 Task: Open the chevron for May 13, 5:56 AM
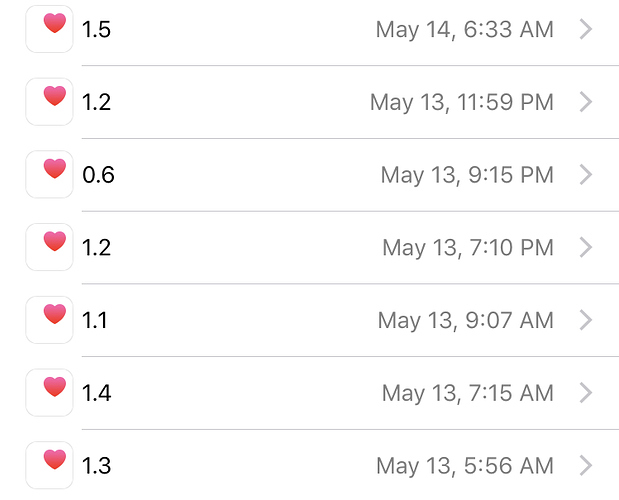[586, 465]
